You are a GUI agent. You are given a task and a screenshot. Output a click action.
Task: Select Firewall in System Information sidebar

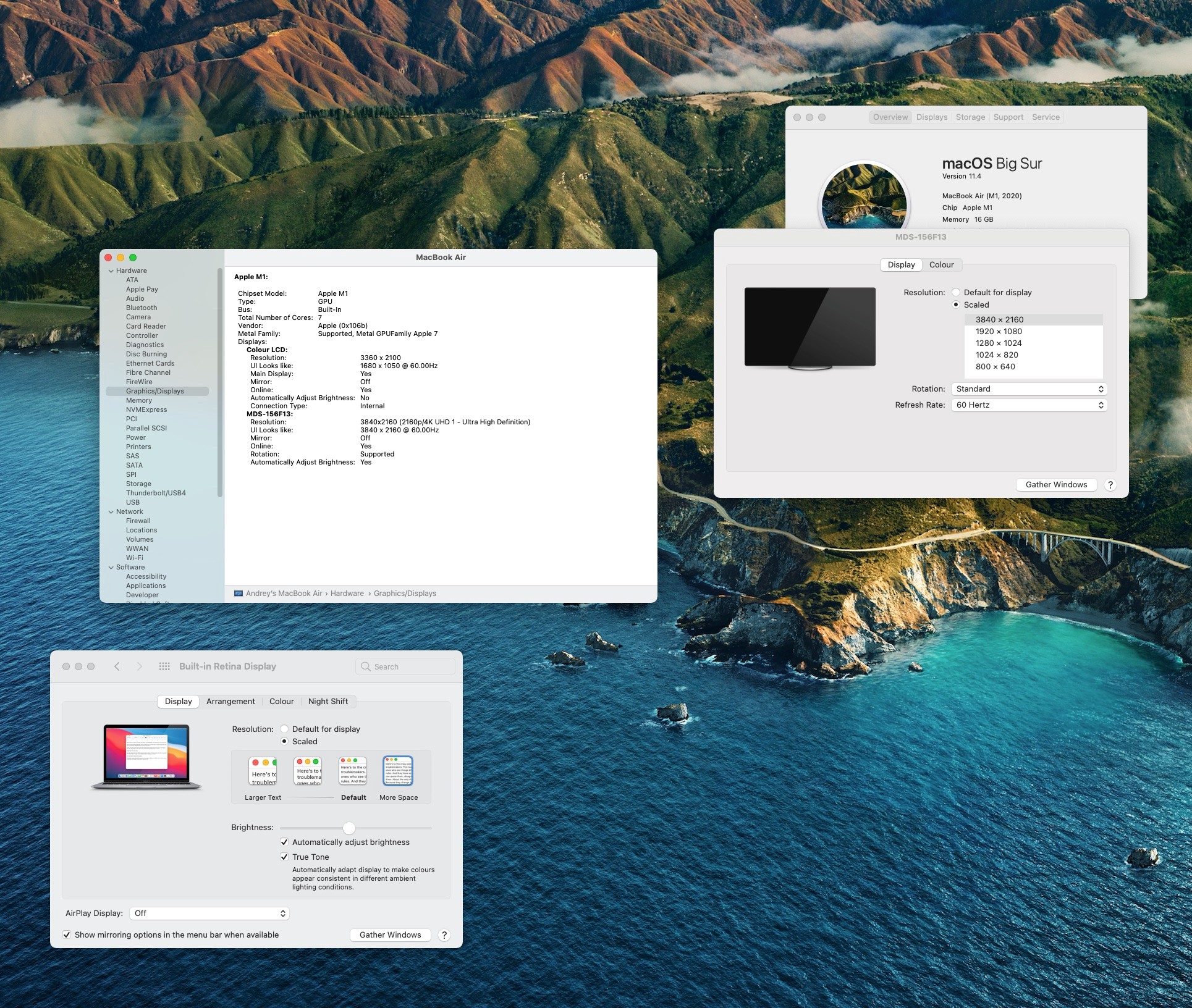coord(138,521)
